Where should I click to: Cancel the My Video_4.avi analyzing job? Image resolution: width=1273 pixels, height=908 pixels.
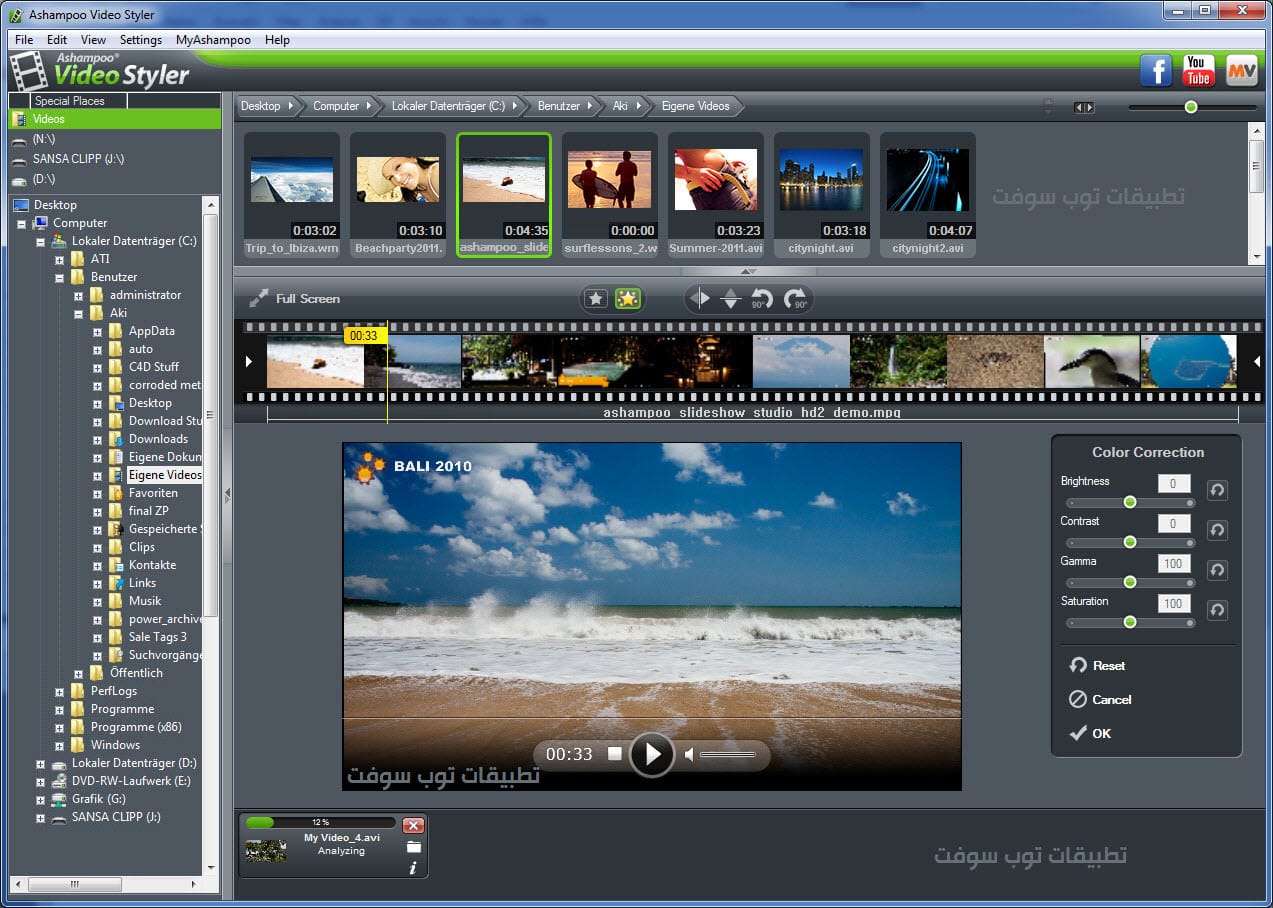pyautogui.click(x=413, y=825)
